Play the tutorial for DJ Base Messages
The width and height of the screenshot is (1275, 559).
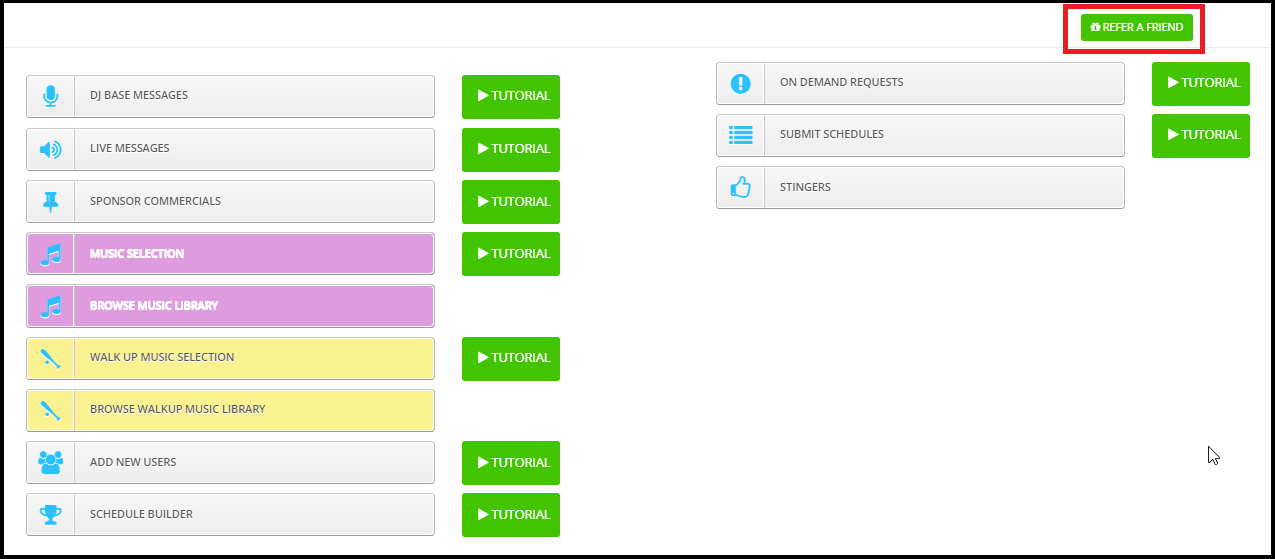coord(511,96)
